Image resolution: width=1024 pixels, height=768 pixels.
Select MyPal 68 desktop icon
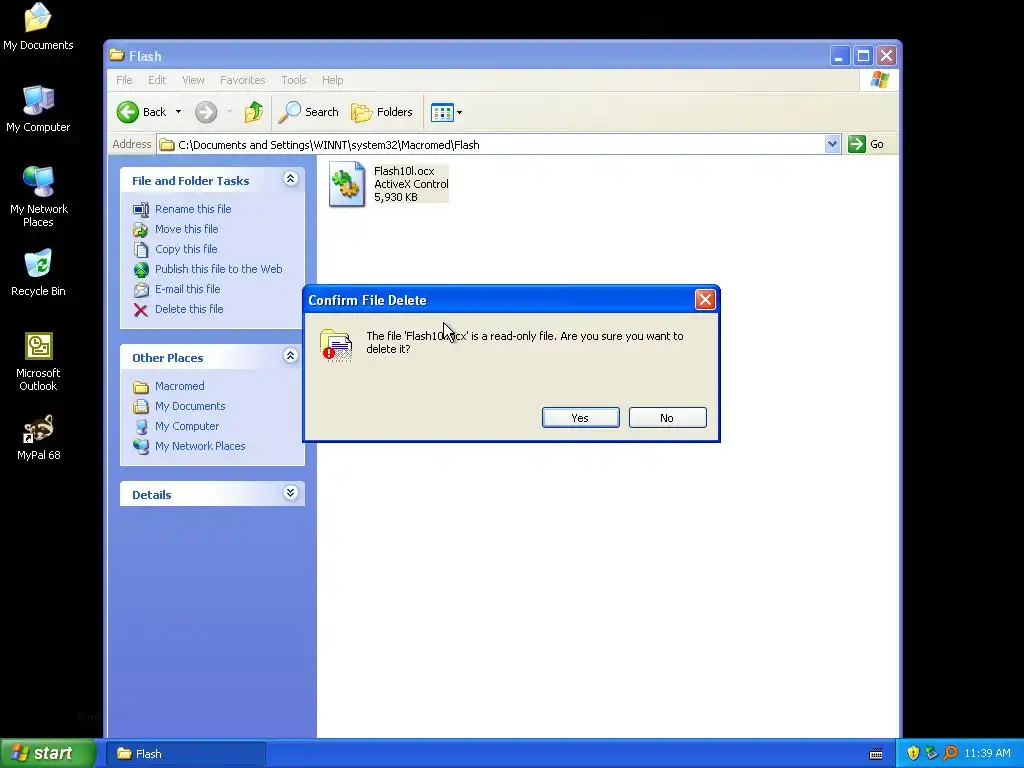point(39,438)
